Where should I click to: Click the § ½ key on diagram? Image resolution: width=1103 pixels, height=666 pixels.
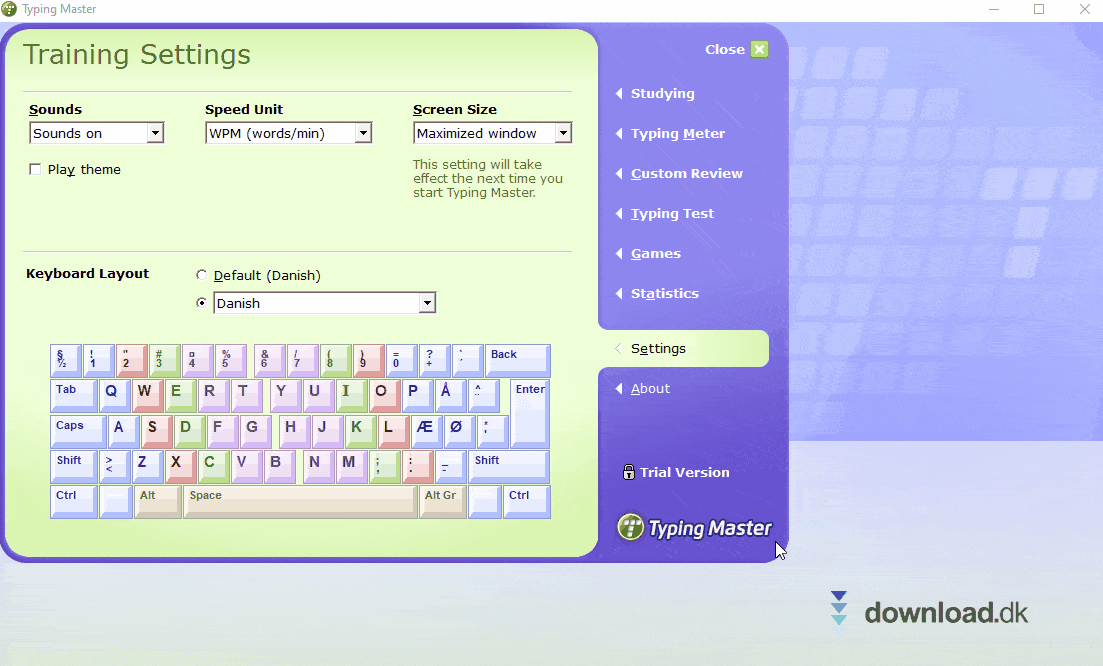(66, 360)
